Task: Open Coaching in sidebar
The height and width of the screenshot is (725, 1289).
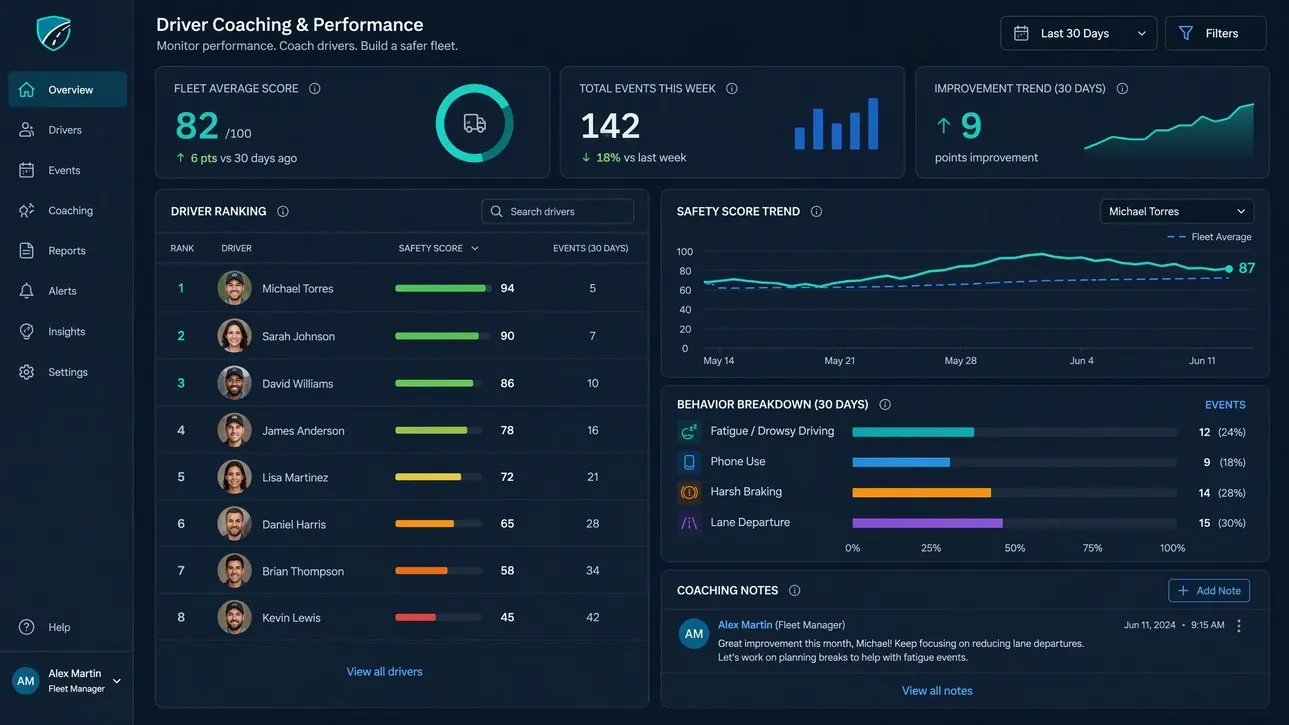Action: [x=67, y=210]
